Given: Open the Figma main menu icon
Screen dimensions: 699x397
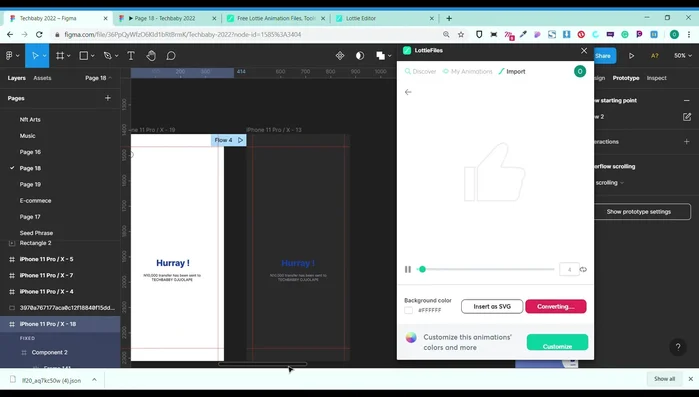Looking at the screenshot, I should pyautogui.click(x=9, y=56).
